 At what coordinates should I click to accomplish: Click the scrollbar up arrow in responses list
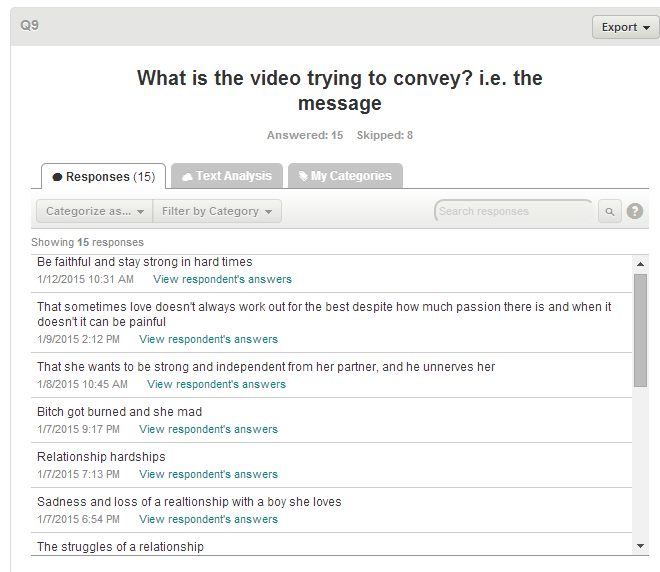(x=640, y=264)
